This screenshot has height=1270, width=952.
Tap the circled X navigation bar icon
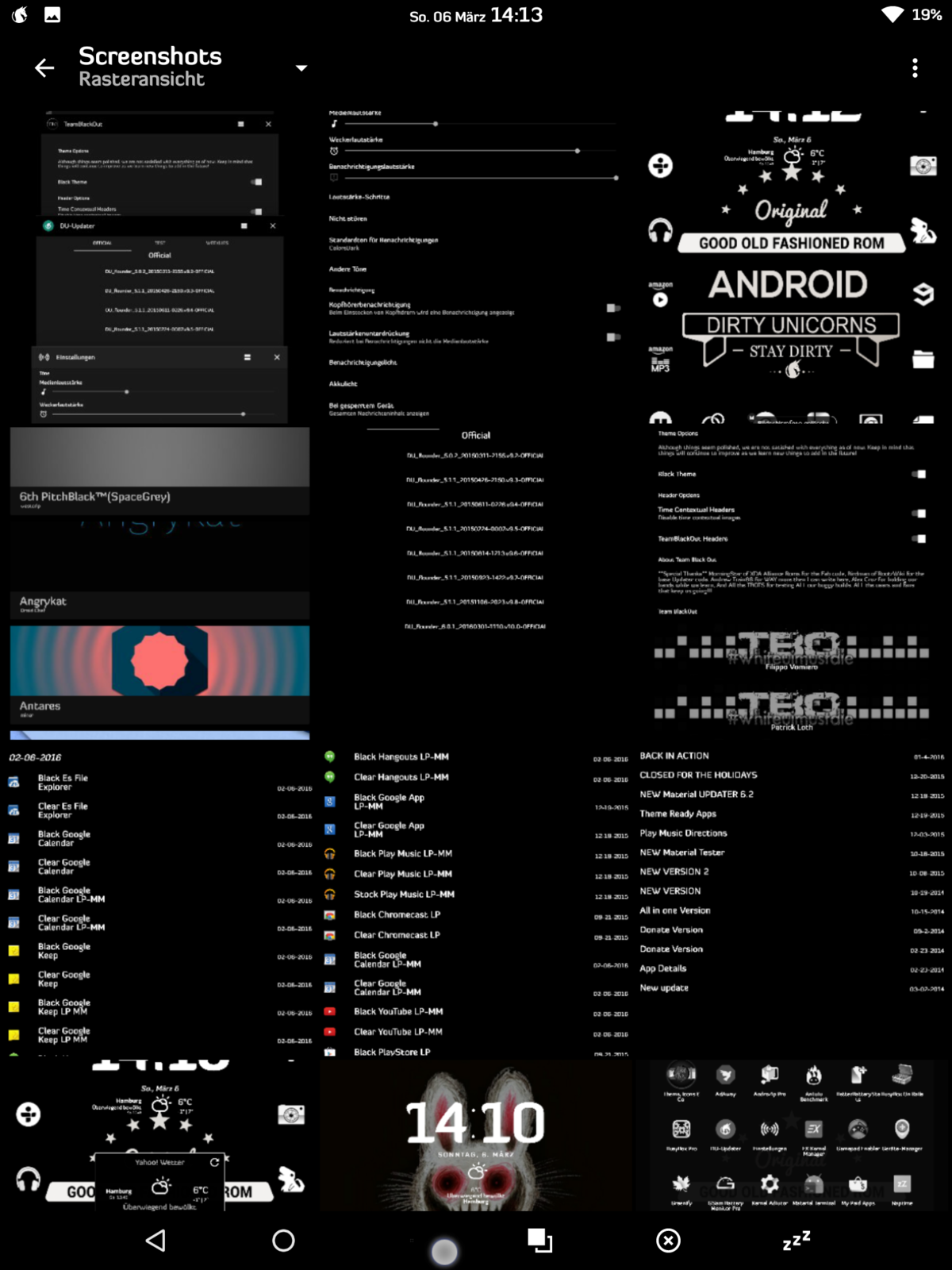click(x=668, y=1240)
